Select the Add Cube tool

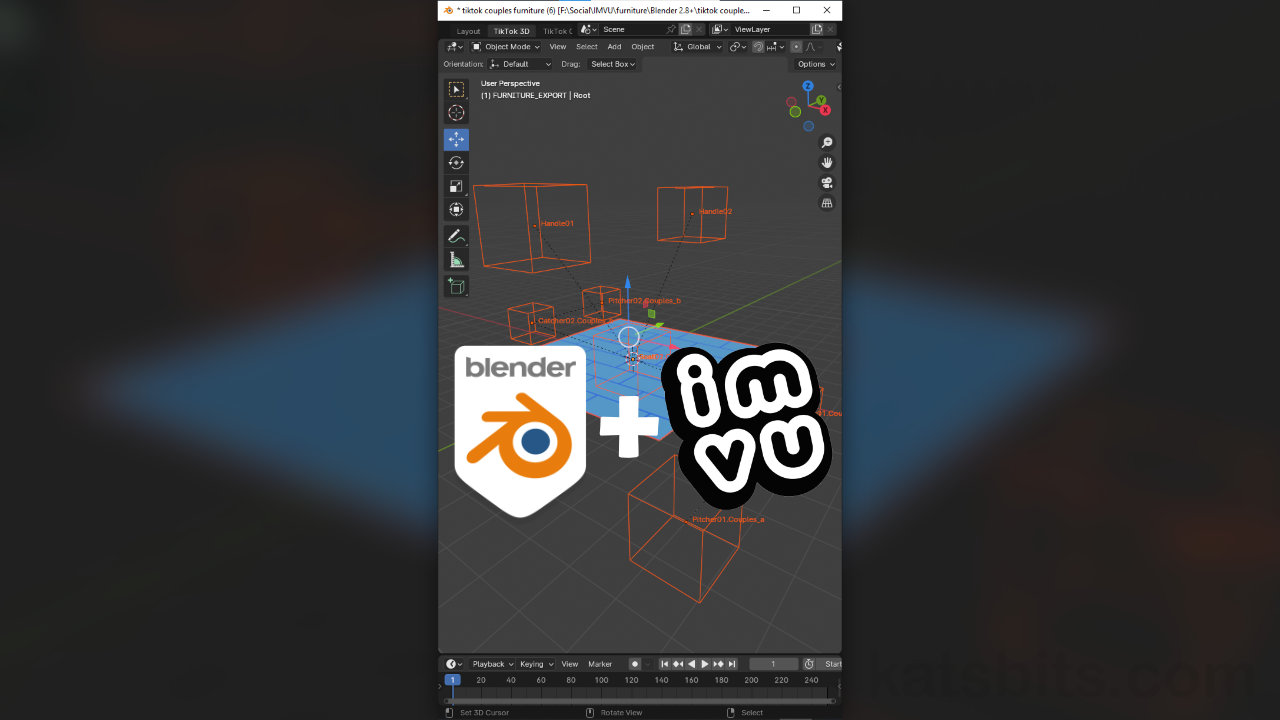pyautogui.click(x=456, y=286)
